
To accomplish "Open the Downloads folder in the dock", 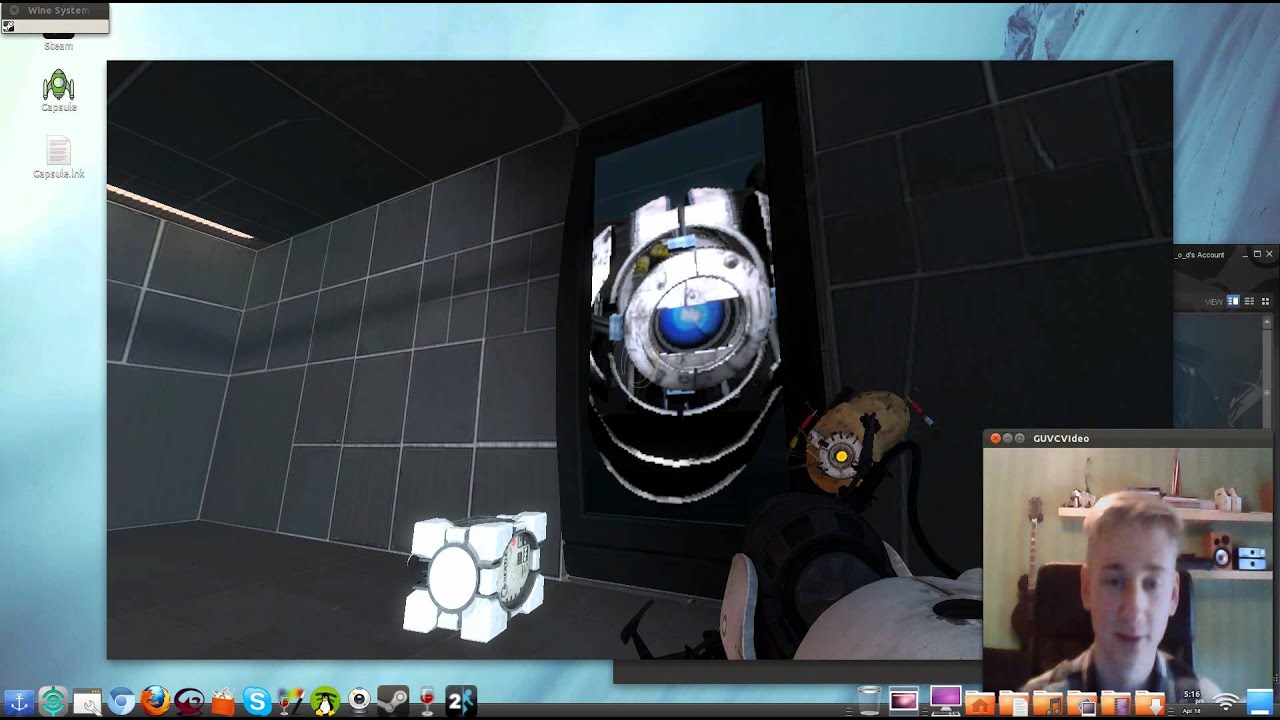I will click(1150, 703).
